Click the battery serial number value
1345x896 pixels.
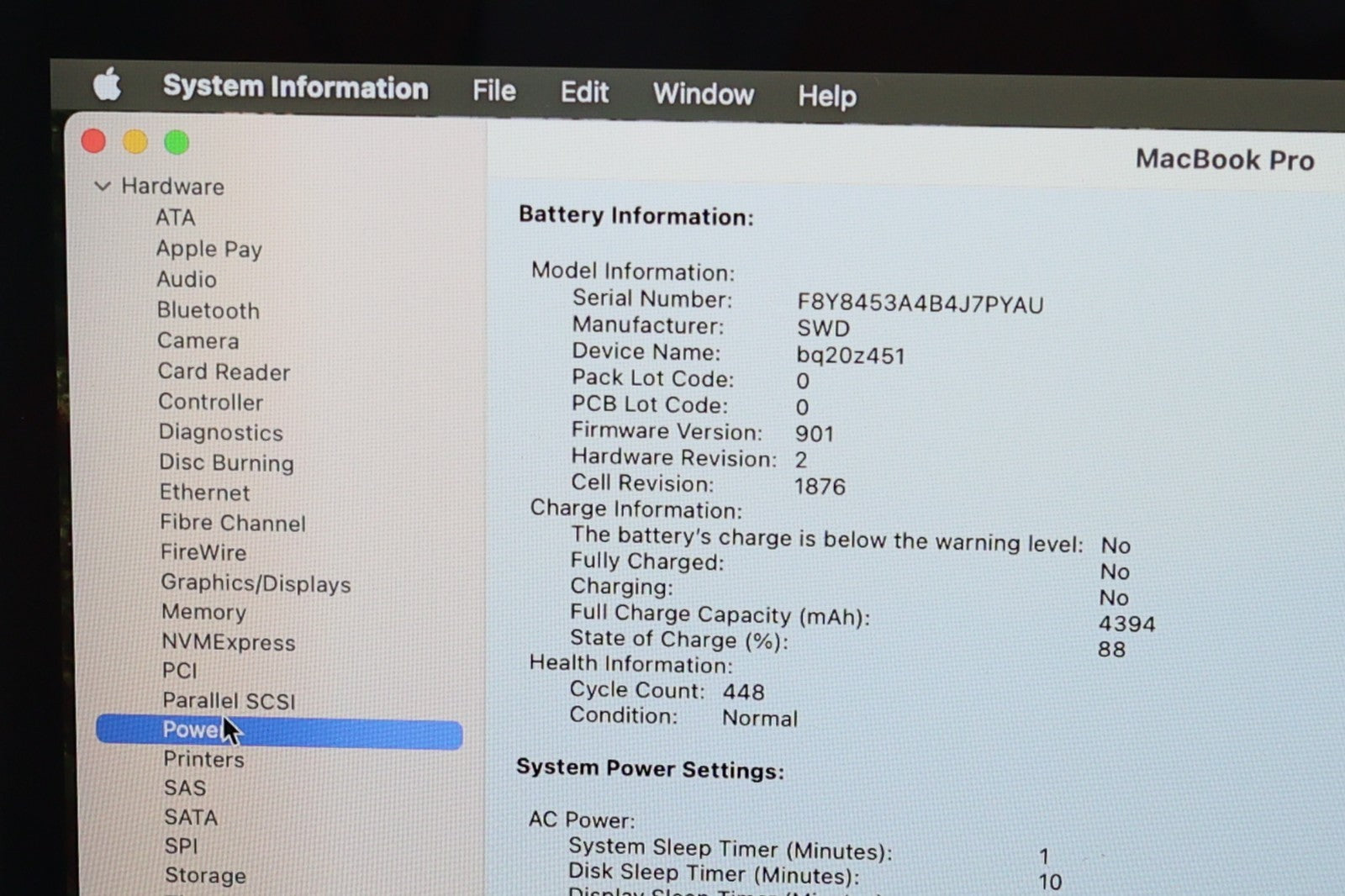click(x=920, y=303)
